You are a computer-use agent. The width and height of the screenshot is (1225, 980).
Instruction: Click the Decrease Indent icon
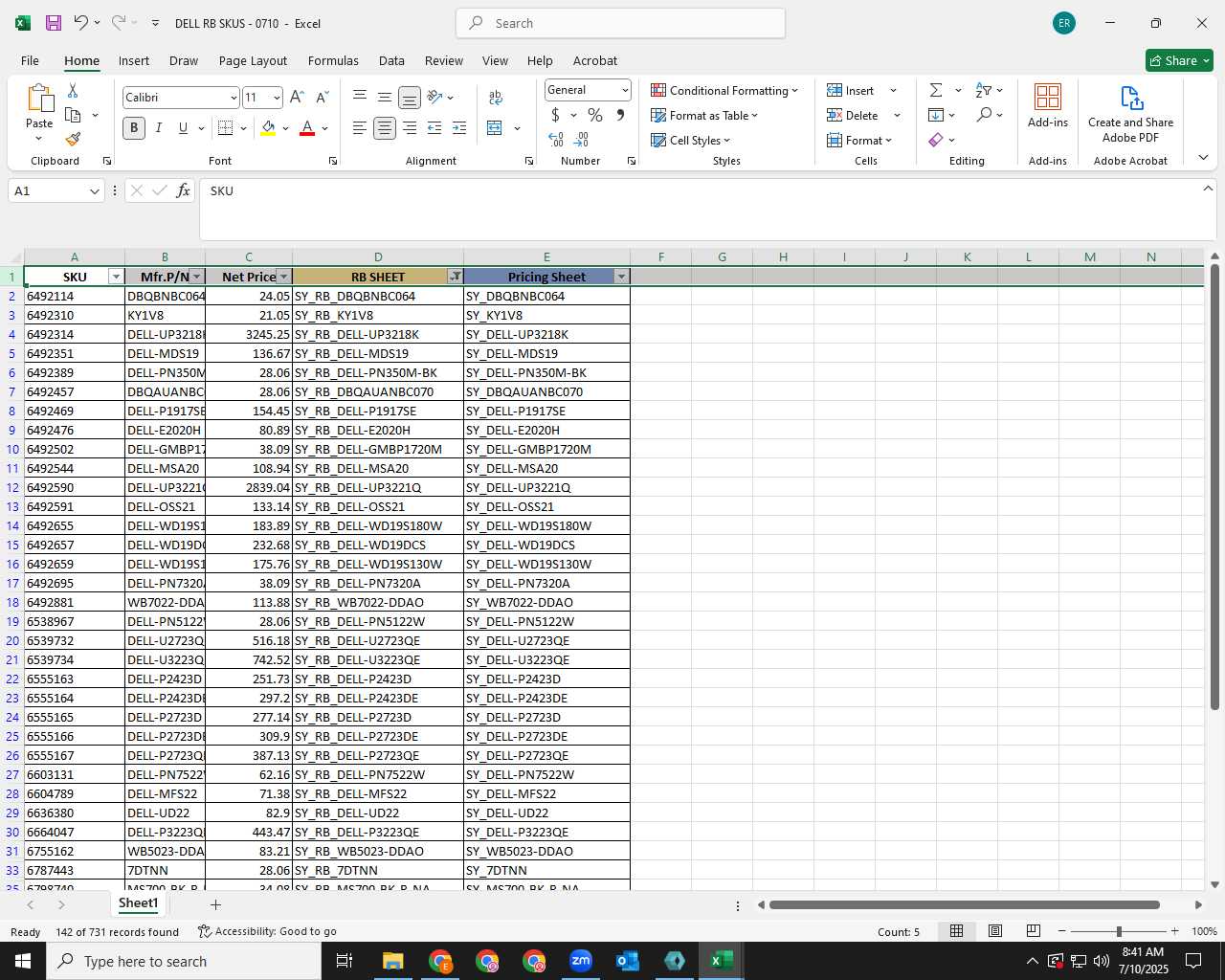pos(434,127)
